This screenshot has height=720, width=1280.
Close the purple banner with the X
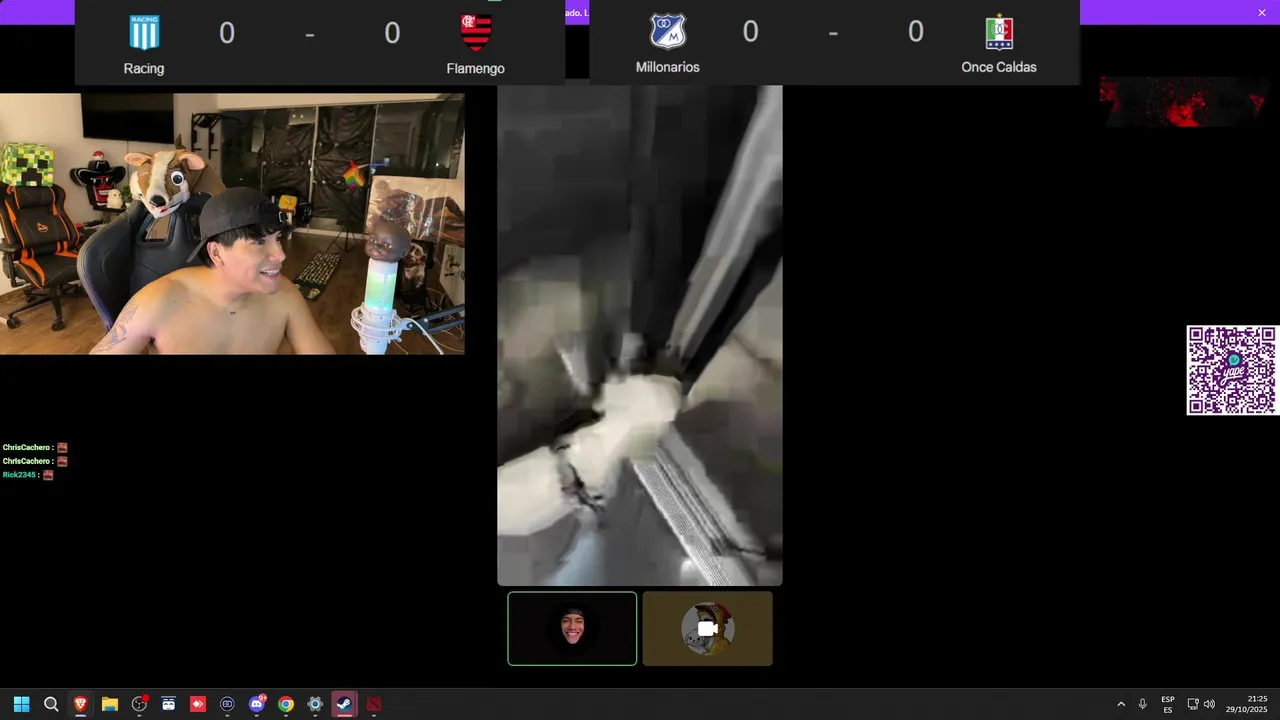point(1262,12)
